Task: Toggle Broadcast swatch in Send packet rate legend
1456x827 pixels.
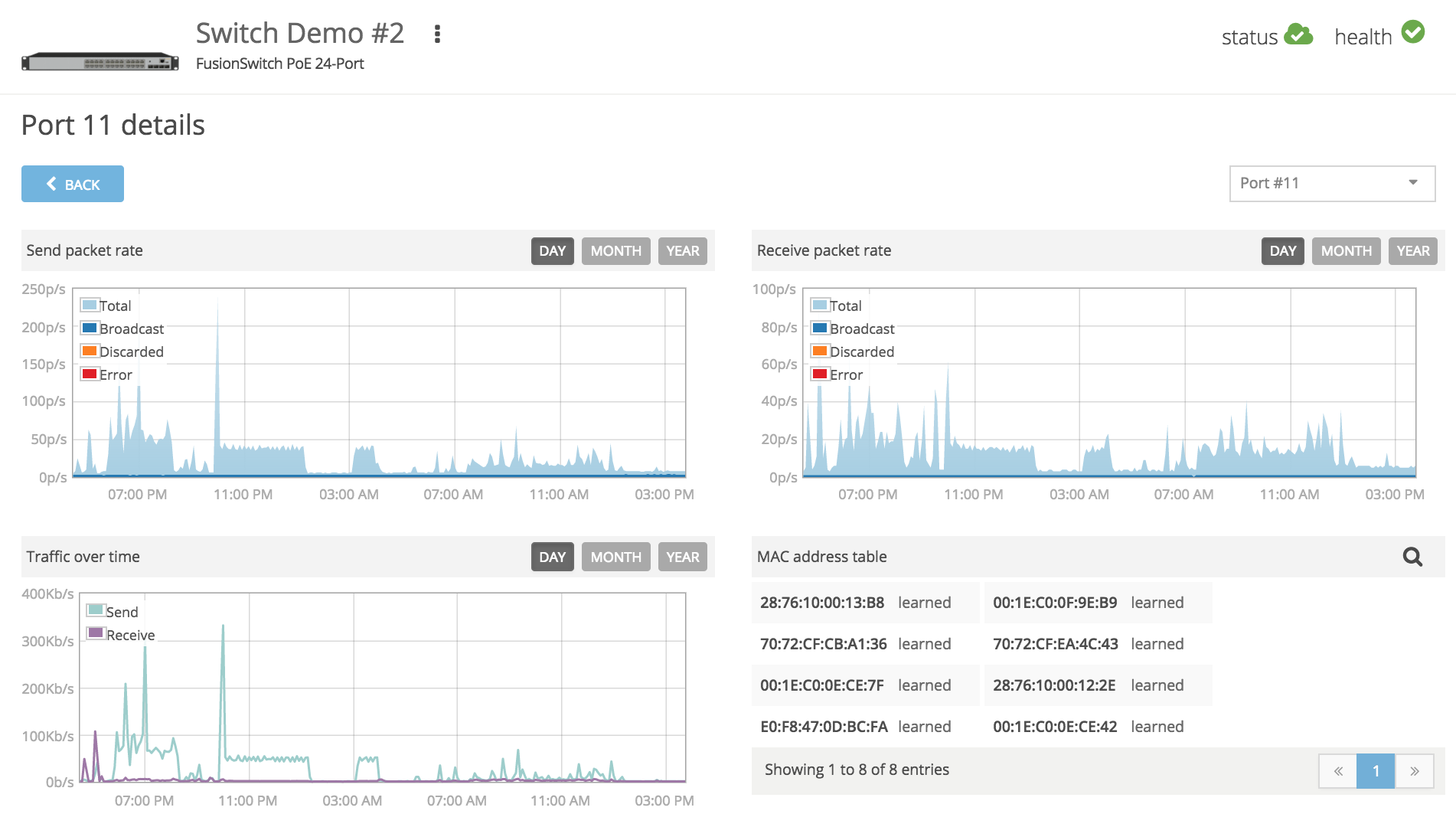Action: (x=90, y=328)
